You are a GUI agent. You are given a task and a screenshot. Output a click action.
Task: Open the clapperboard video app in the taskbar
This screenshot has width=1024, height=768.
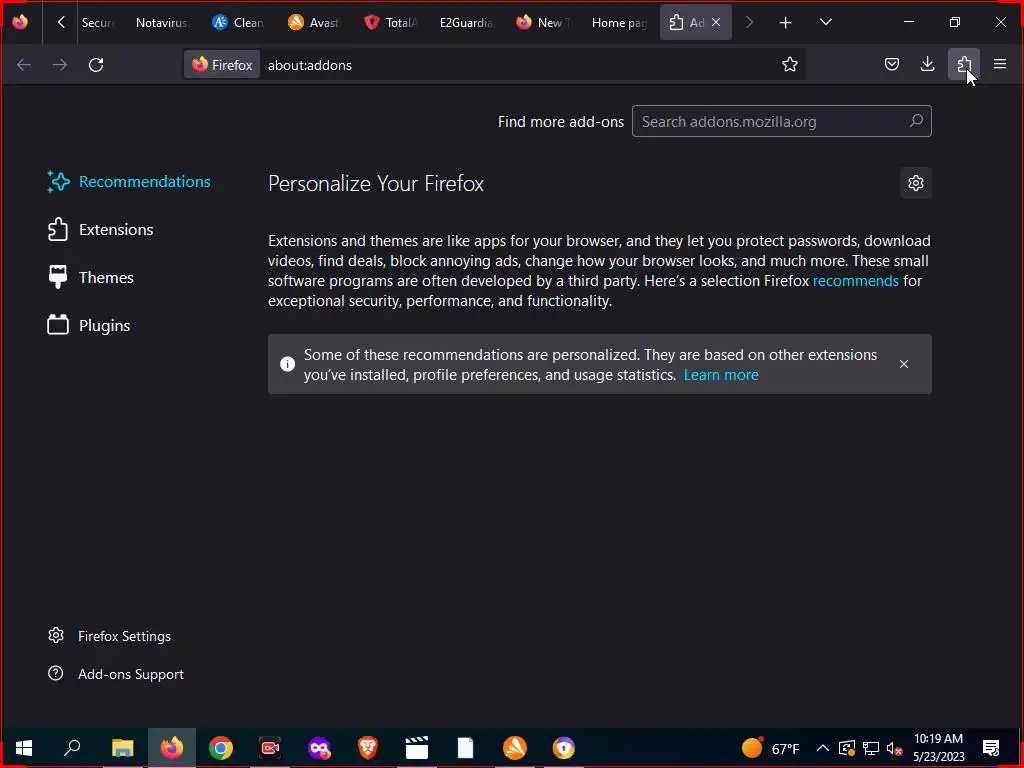pyautogui.click(x=417, y=748)
